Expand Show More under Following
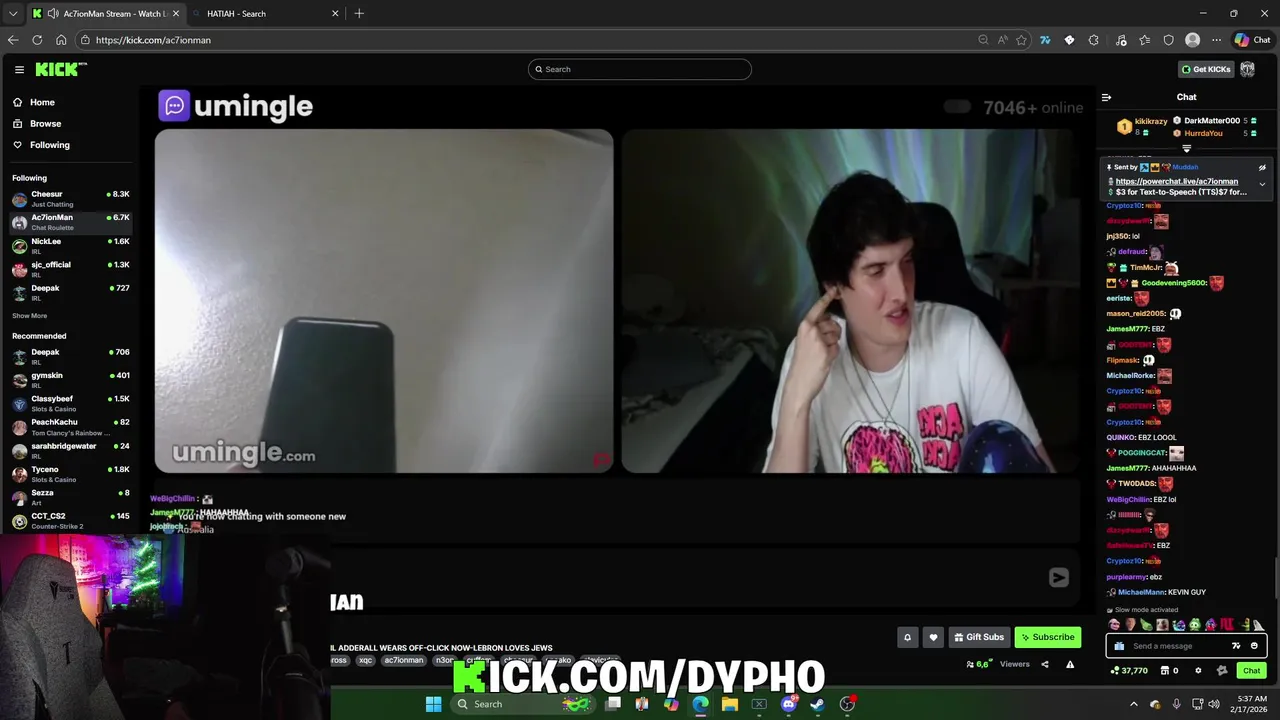 pyautogui.click(x=29, y=316)
